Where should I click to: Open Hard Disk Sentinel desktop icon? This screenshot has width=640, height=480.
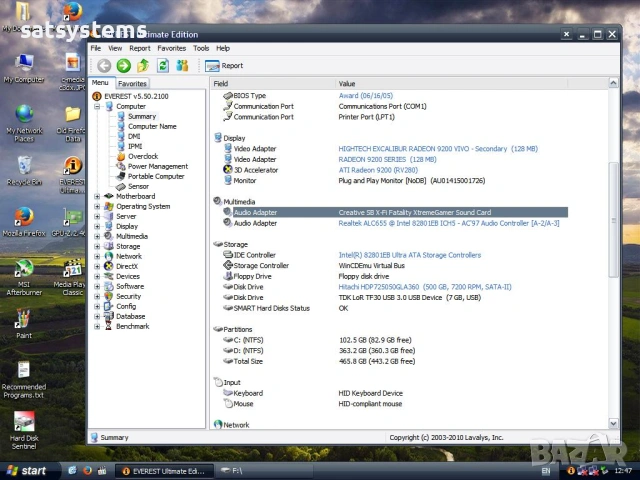24,430
